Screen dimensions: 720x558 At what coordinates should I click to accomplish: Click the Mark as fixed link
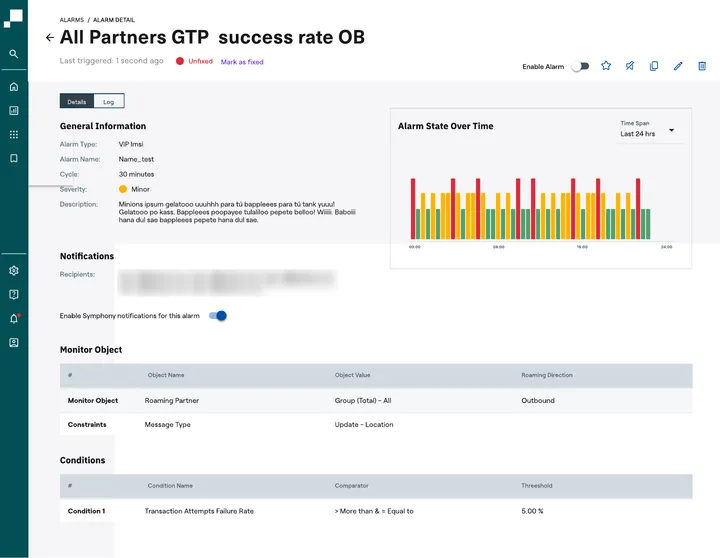[x=242, y=62]
